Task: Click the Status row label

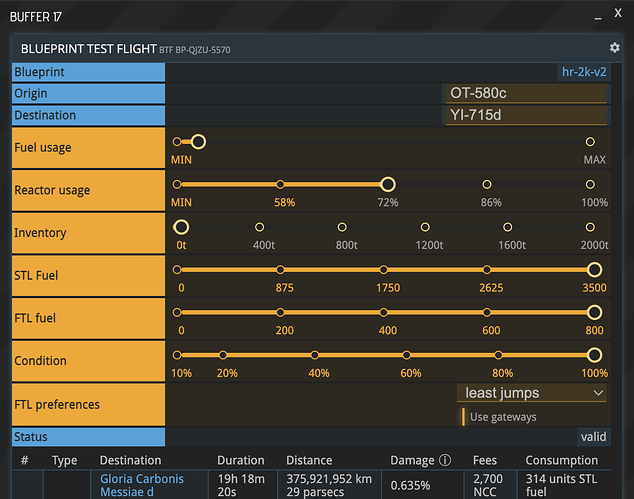Action: pos(88,437)
